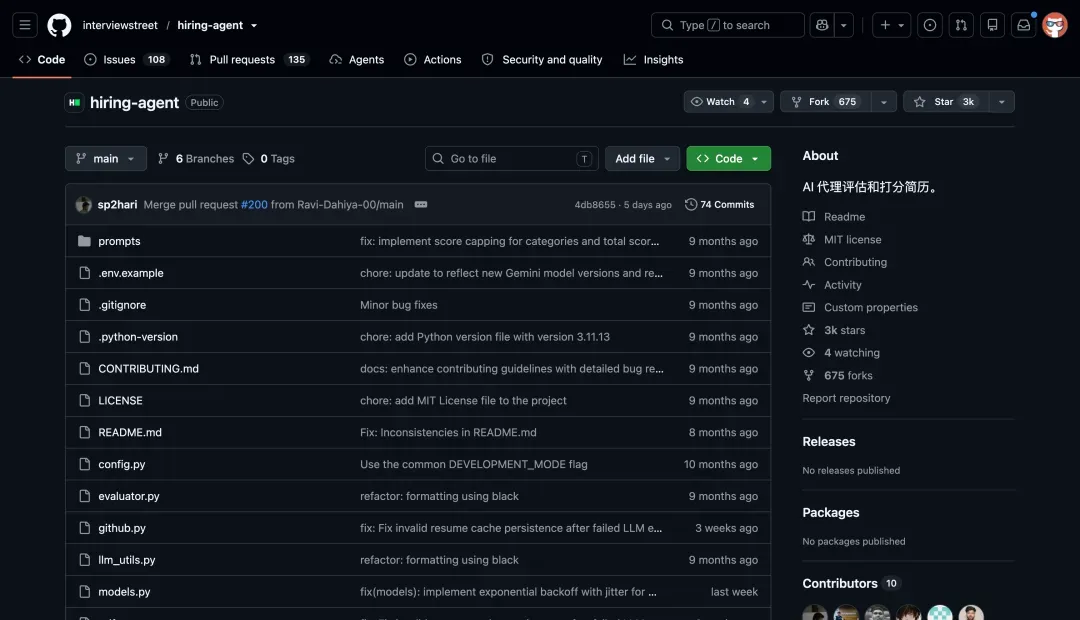Open config.py file

coord(121,464)
